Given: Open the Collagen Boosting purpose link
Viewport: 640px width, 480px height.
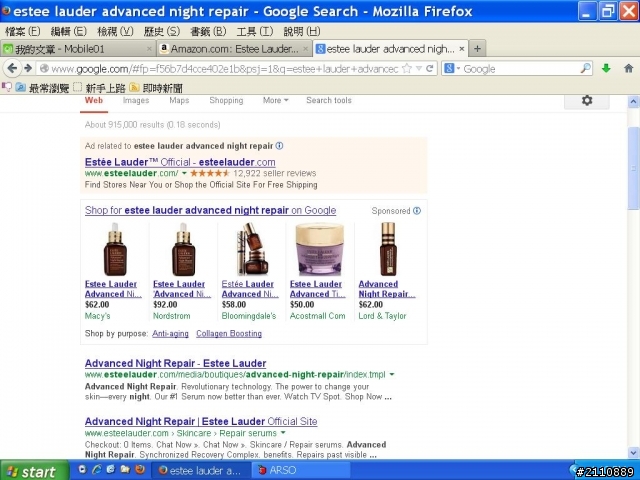Looking at the screenshot, I should (x=229, y=333).
